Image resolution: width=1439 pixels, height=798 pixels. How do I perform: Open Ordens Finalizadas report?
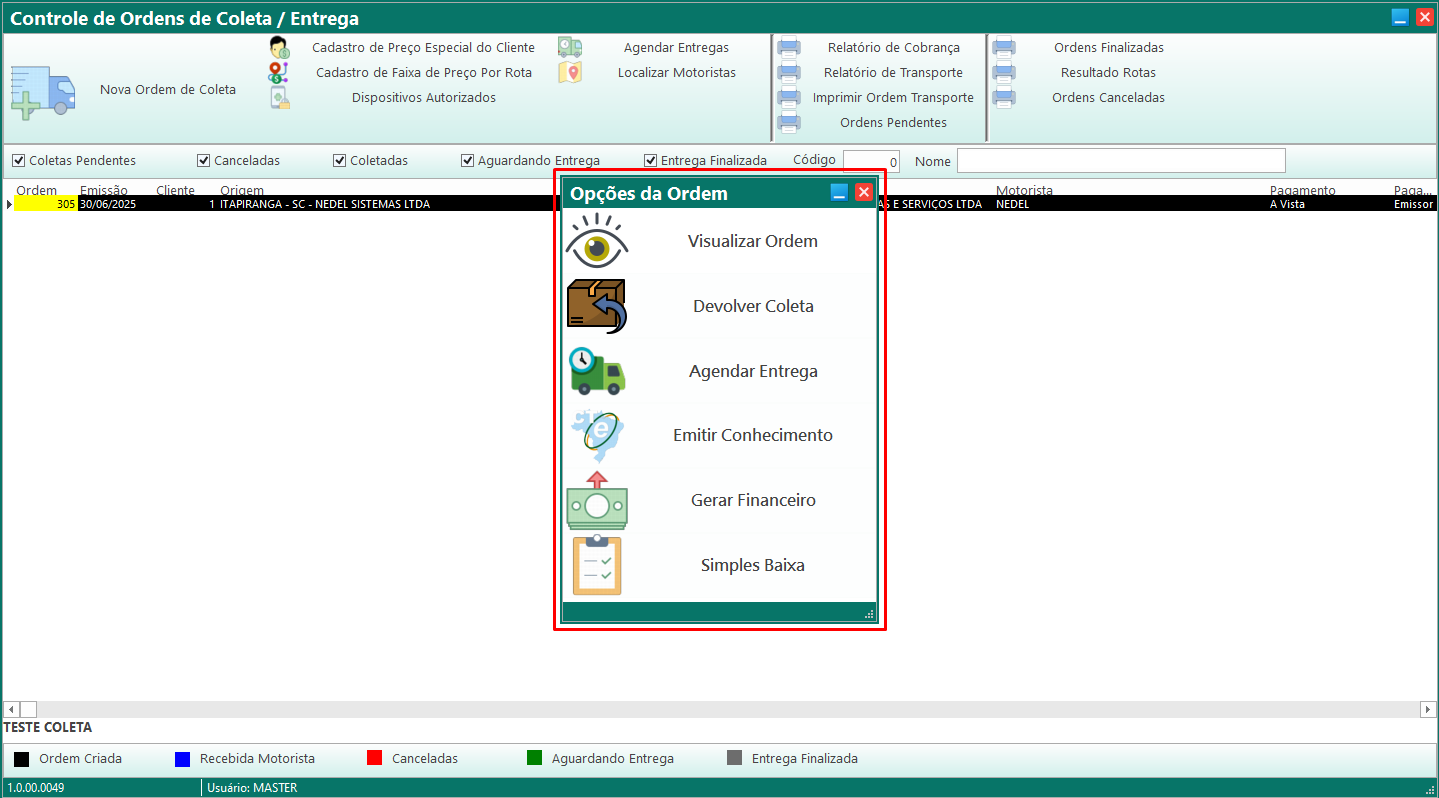pos(1108,48)
